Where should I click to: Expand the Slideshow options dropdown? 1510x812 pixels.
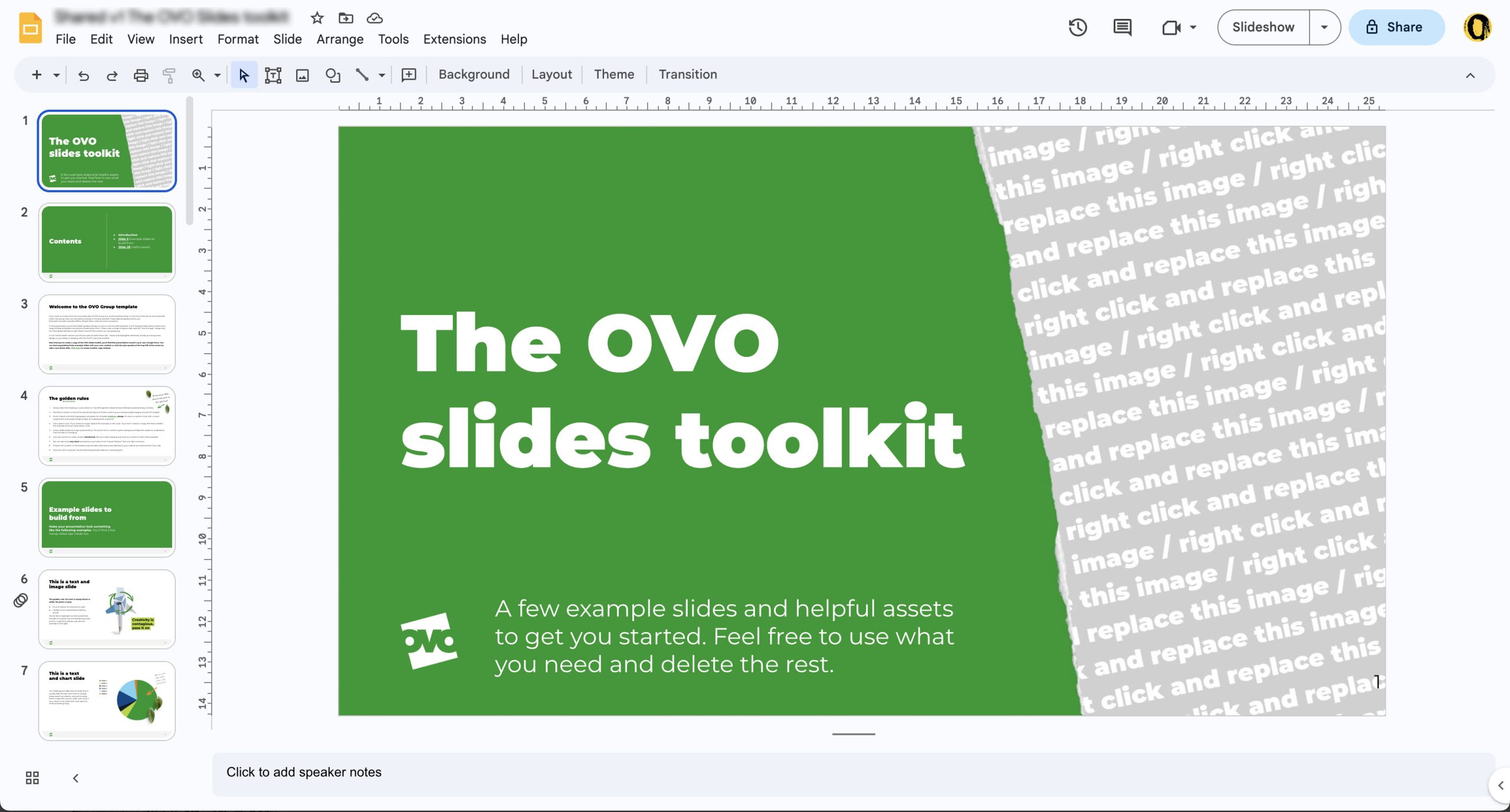click(1324, 27)
